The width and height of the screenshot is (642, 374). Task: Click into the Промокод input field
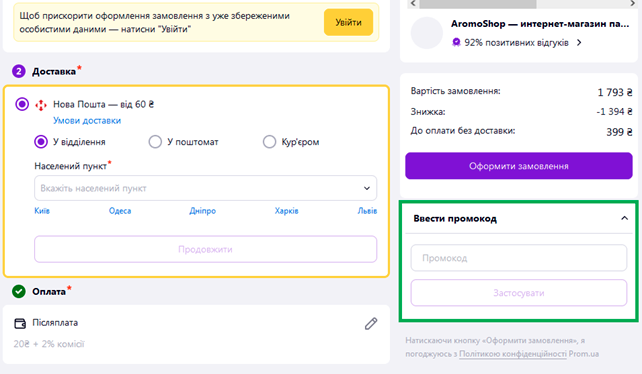pos(519,258)
